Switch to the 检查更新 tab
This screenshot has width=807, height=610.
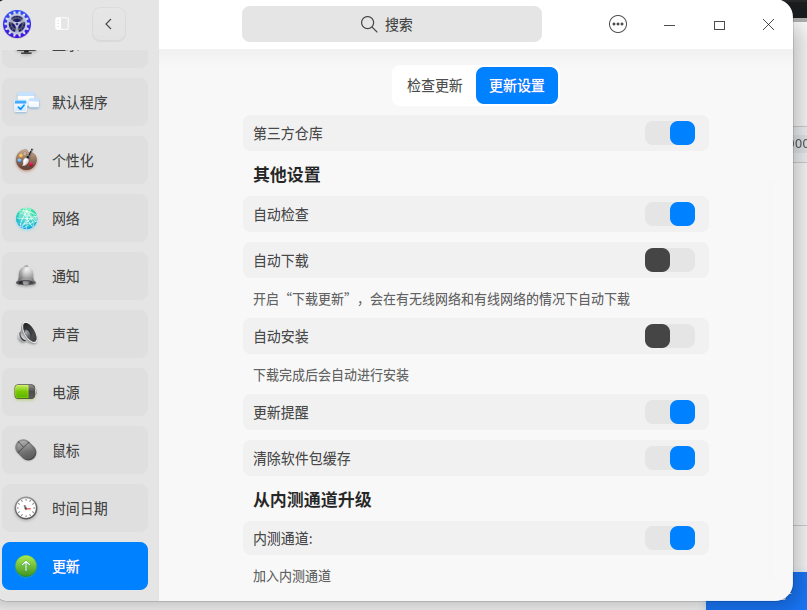point(434,85)
